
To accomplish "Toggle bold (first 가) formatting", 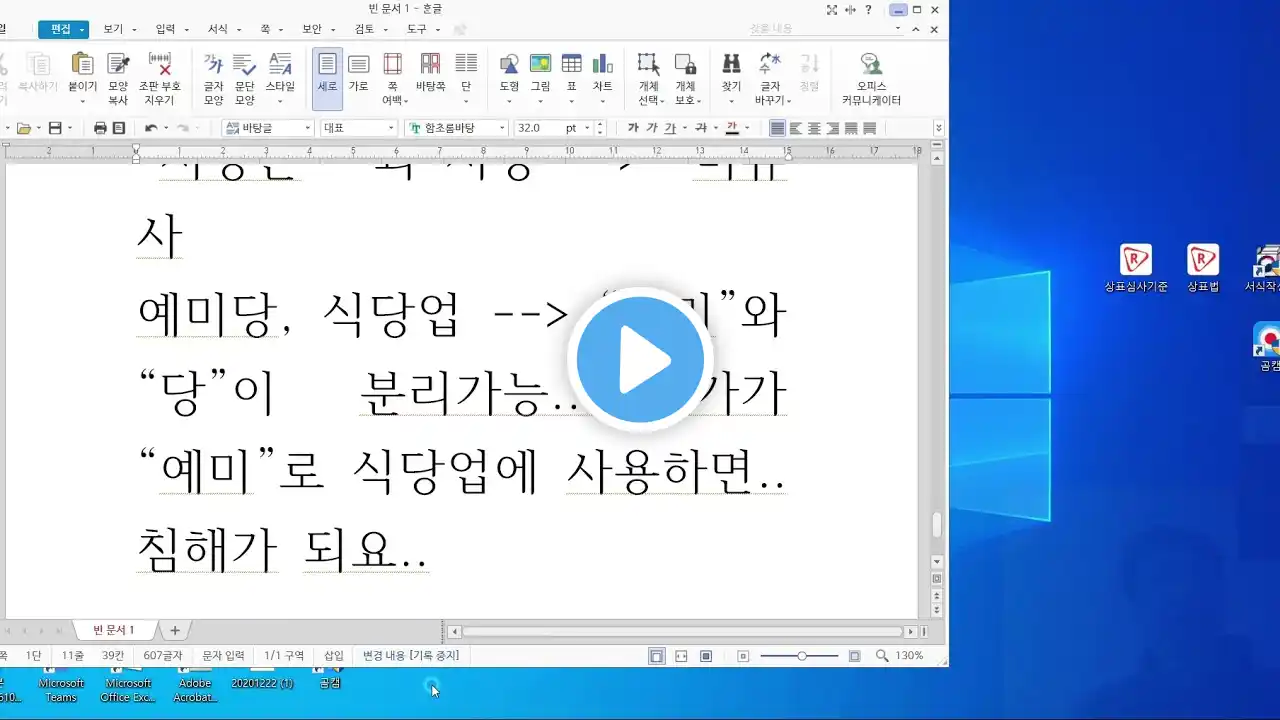I will pyautogui.click(x=633, y=128).
